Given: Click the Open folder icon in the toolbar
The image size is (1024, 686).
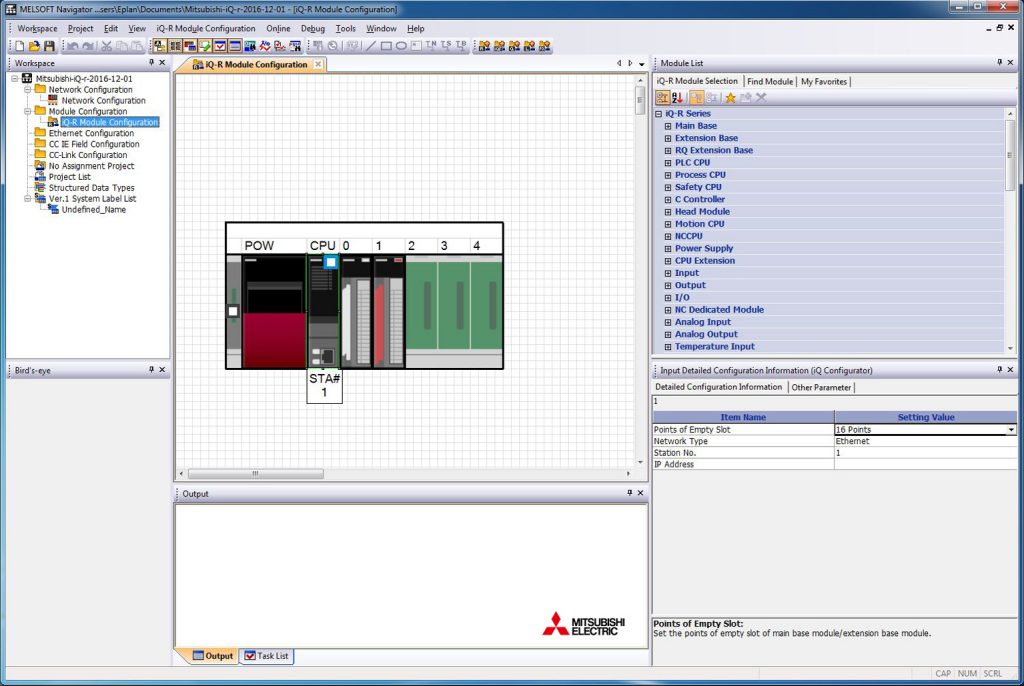Looking at the screenshot, I should pyautogui.click(x=34, y=46).
